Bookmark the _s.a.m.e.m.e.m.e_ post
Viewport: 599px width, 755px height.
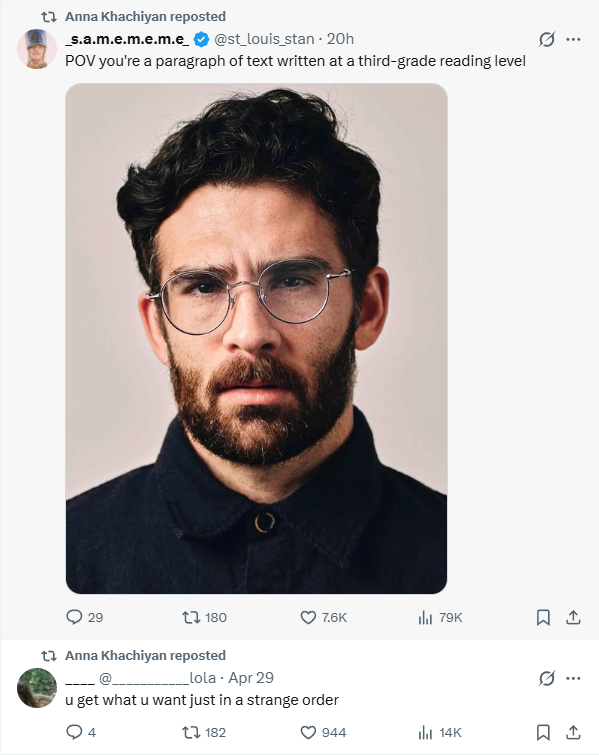point(543,617)
